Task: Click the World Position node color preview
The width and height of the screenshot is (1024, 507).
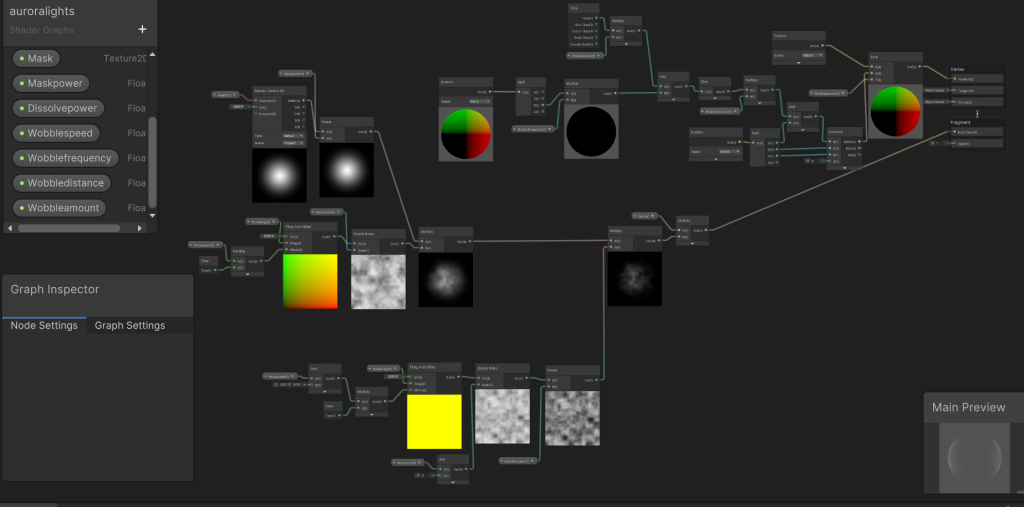Action: [466, 134]
